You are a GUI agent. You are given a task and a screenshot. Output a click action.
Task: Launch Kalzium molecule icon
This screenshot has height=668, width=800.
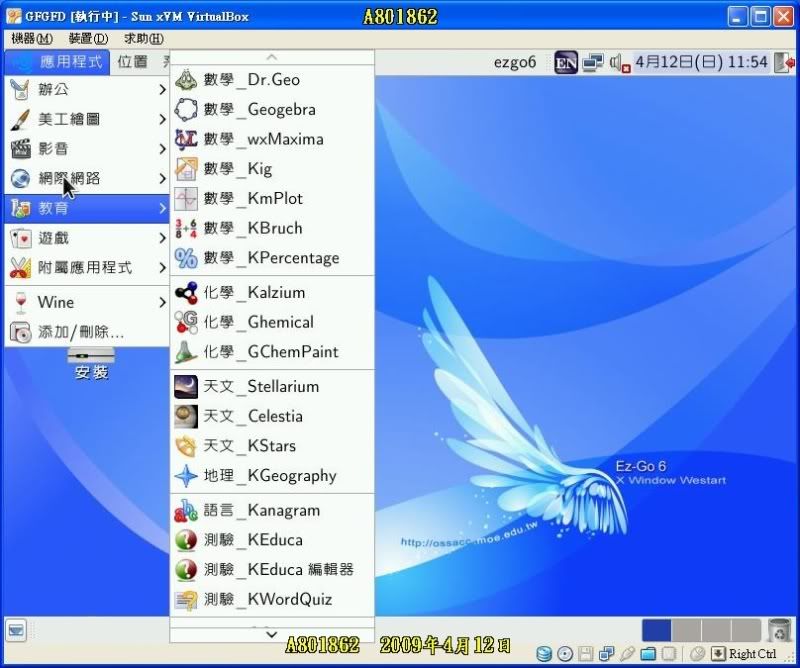pos(186,292)
